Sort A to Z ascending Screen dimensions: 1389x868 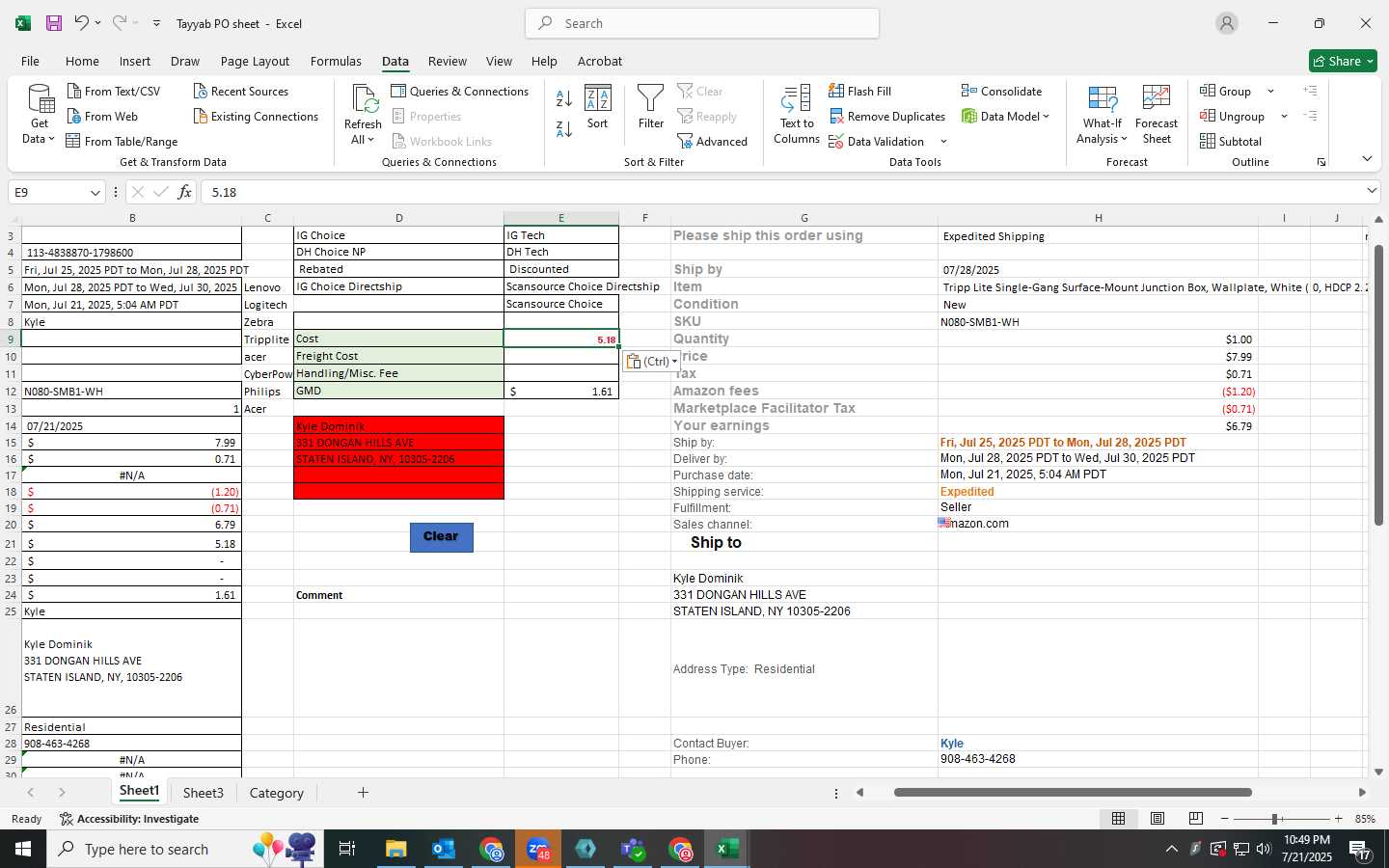pyautogui.click(x=564, y=97)
